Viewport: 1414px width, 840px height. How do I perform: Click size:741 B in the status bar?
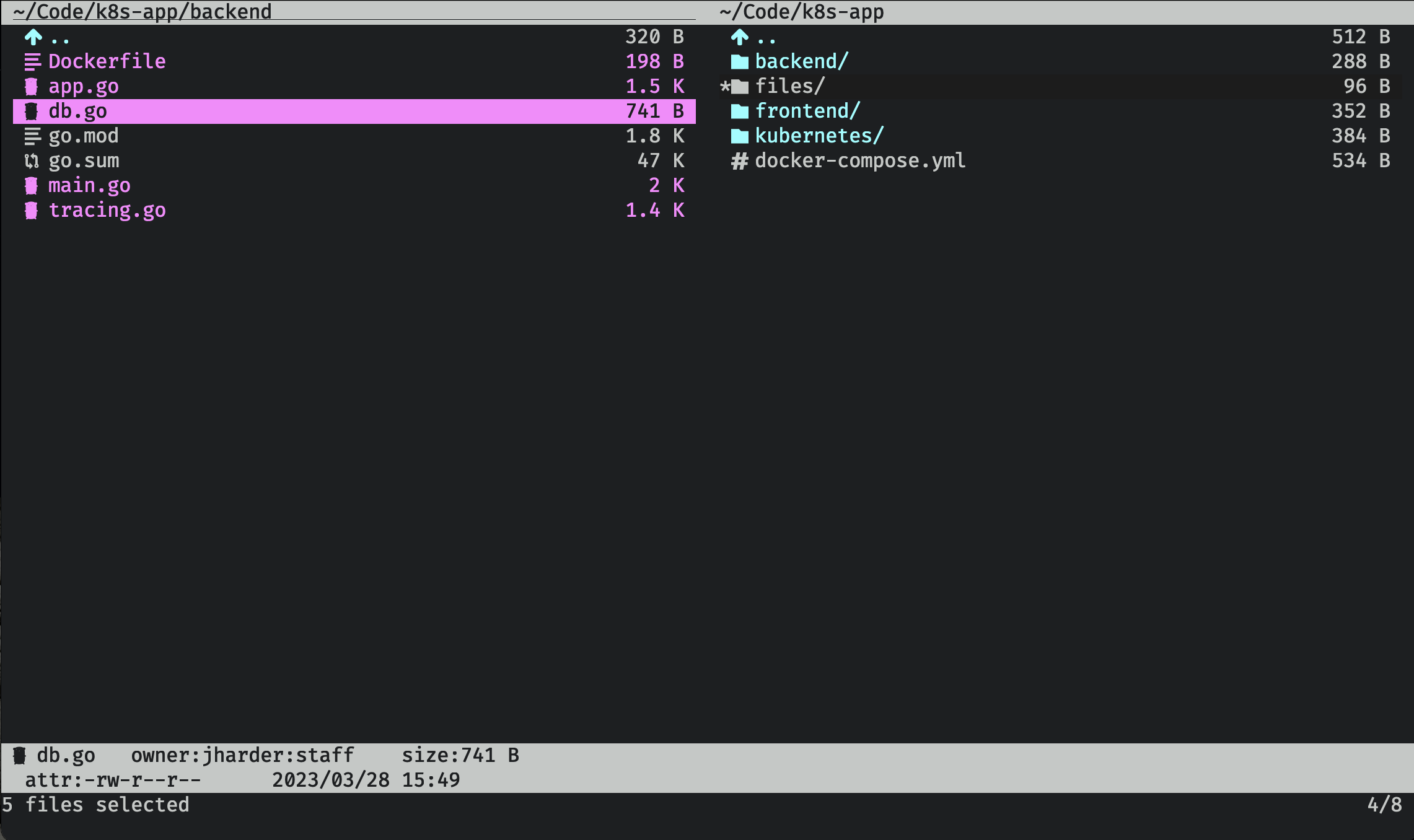(x=460, y=755)
